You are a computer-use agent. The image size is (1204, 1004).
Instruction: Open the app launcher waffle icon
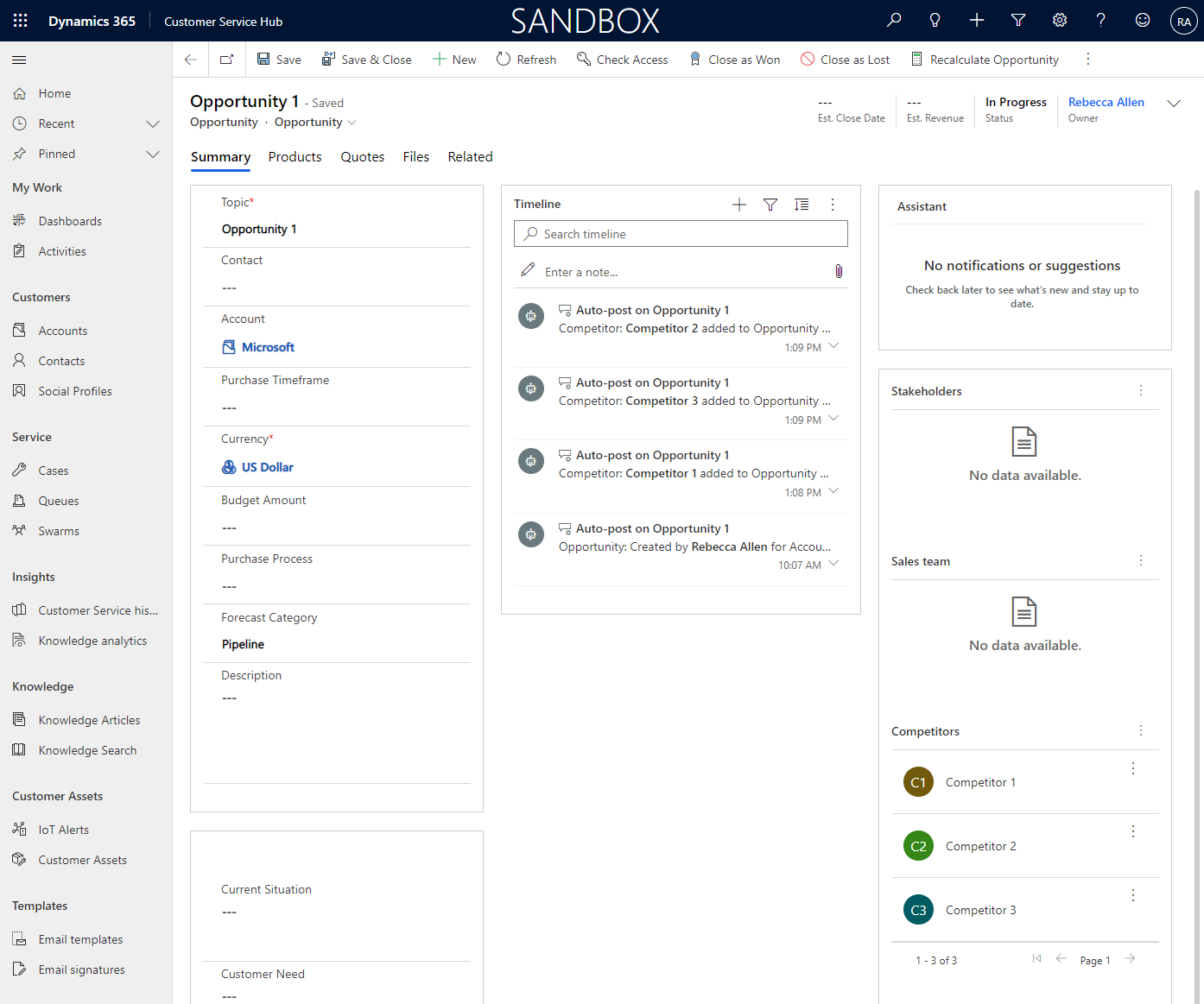[21, 21]
